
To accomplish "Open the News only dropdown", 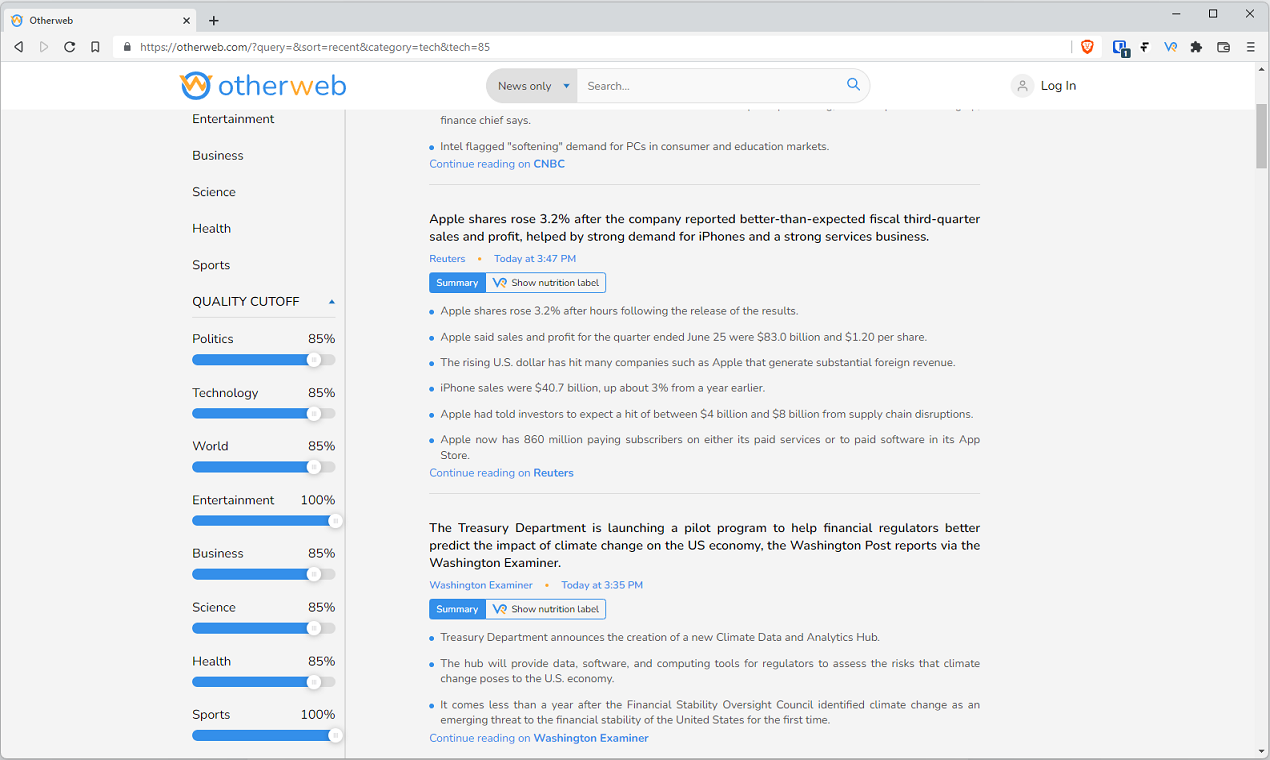I will click(533, 86).
